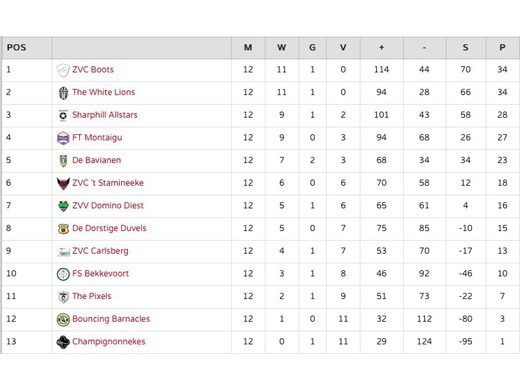Click The White Lions crest icon

[x=63, y=93]
